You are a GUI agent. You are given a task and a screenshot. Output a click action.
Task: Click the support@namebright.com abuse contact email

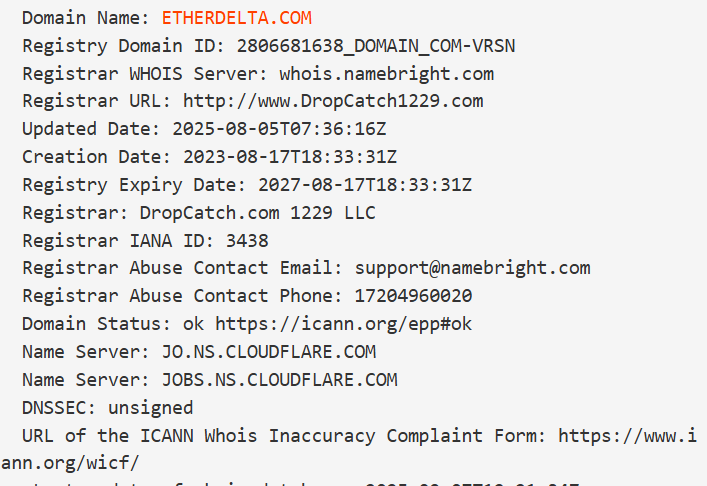click(x=472, y=268)
